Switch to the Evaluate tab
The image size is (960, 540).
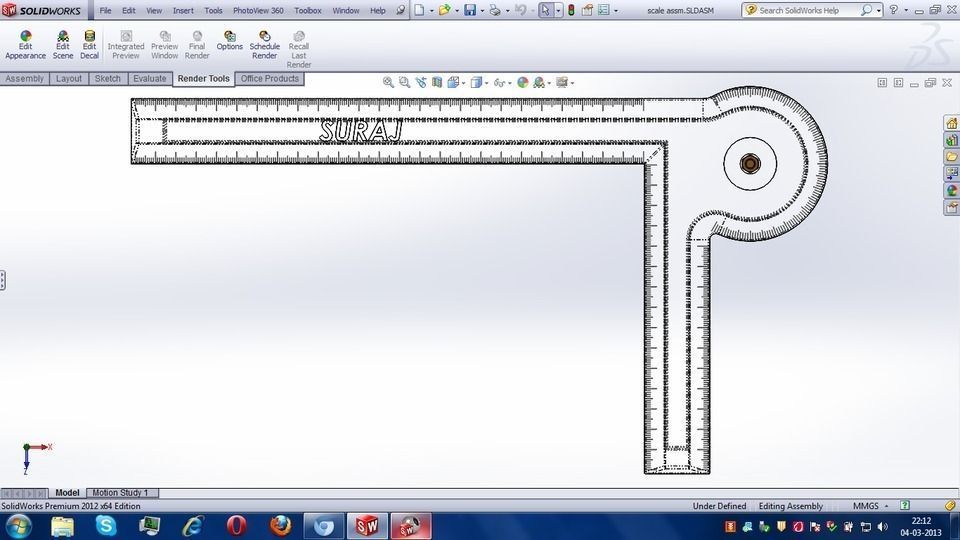tap(149, 78)
